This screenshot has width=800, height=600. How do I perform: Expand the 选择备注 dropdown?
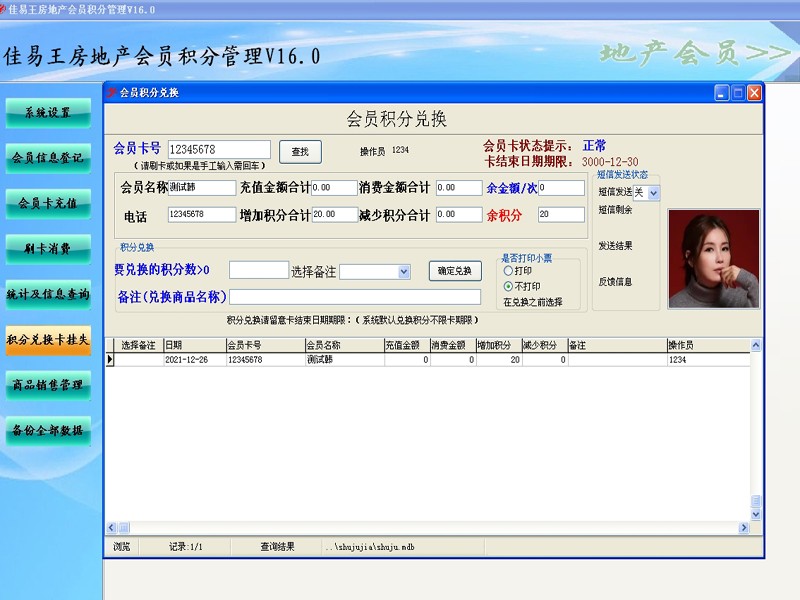404,271
